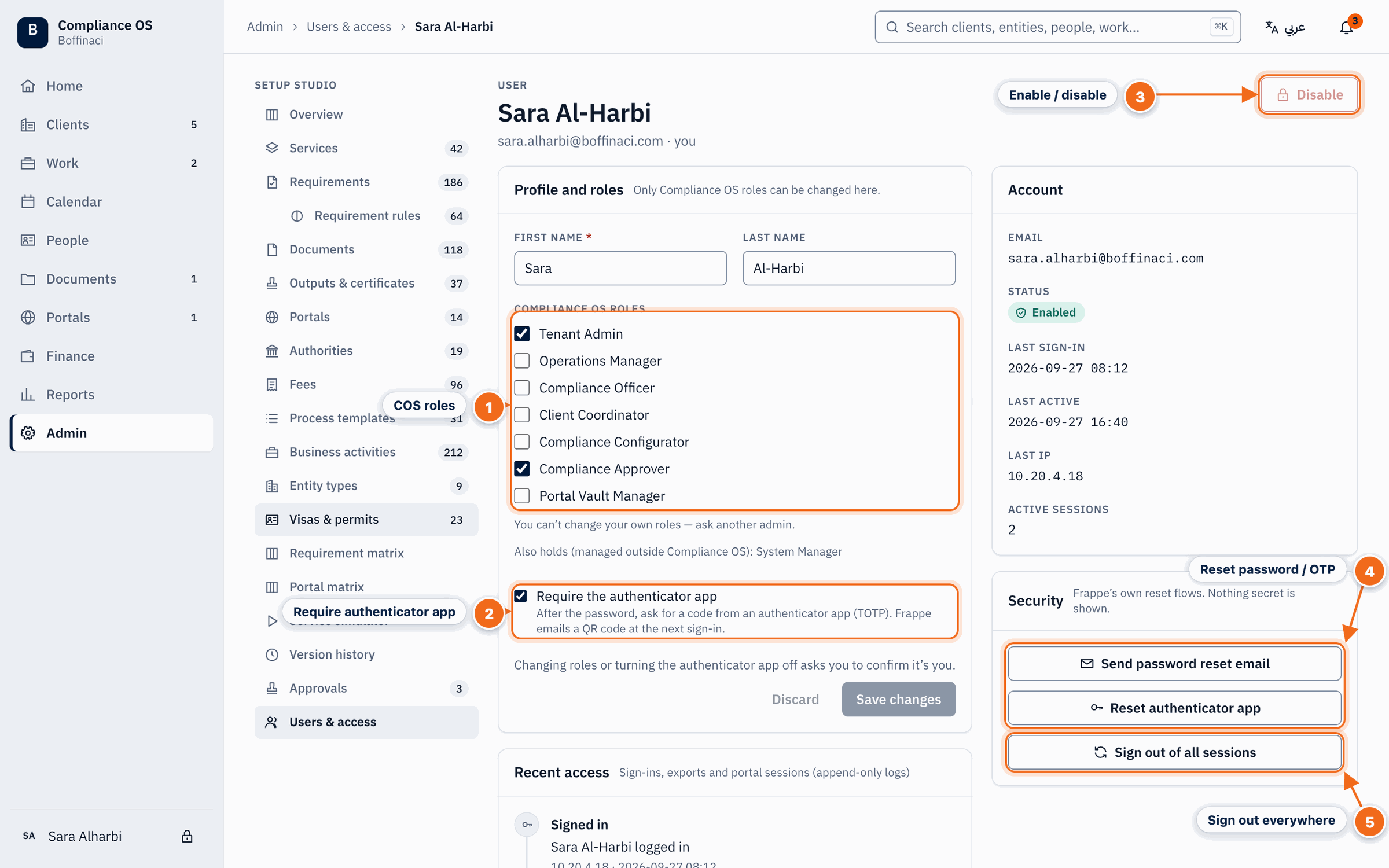Image resolution: width=1389 pixels, height=868 pixels.
Task: Open Calendar from sidebar
Action: [112, 201]
